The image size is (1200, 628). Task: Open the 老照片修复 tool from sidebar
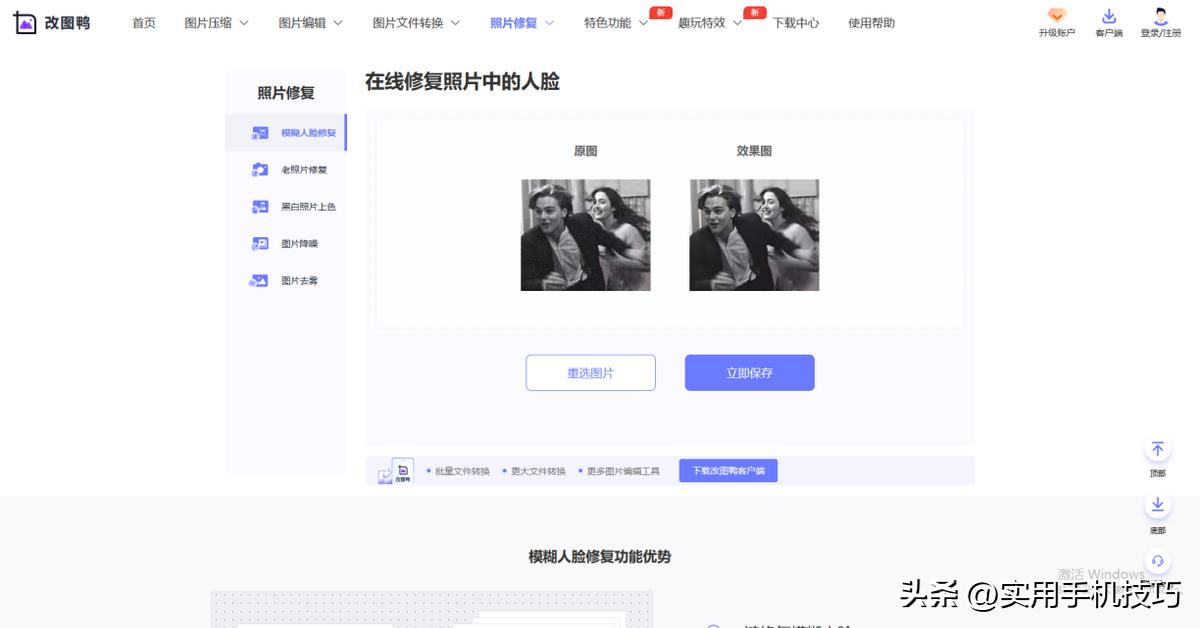pyautogui.click(x=260, y=169)
